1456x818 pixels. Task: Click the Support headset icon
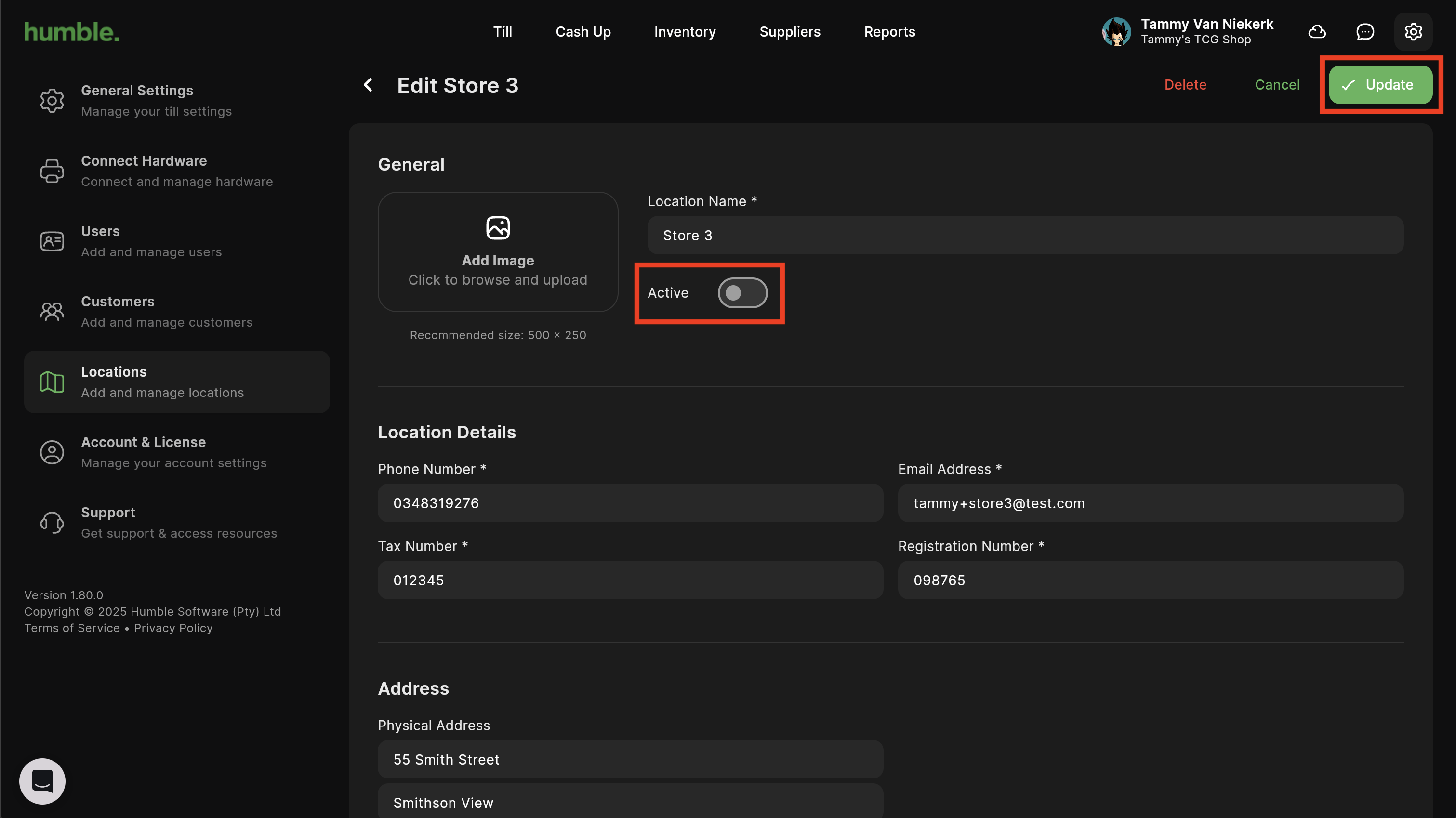pos(52,522)
